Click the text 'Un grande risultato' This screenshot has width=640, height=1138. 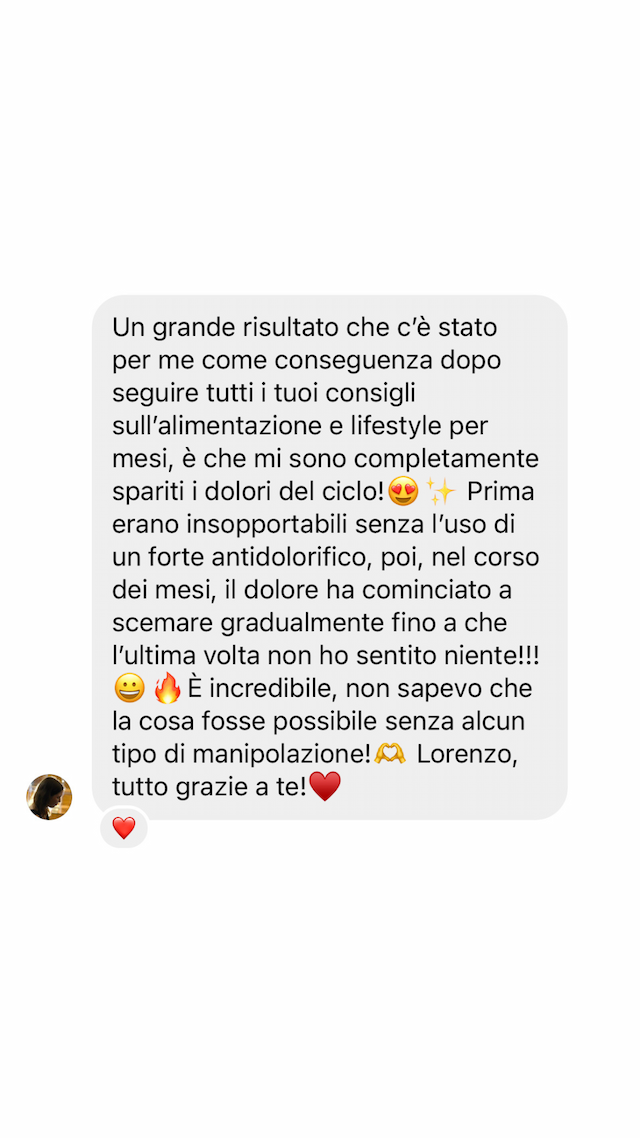click(226, 328)
